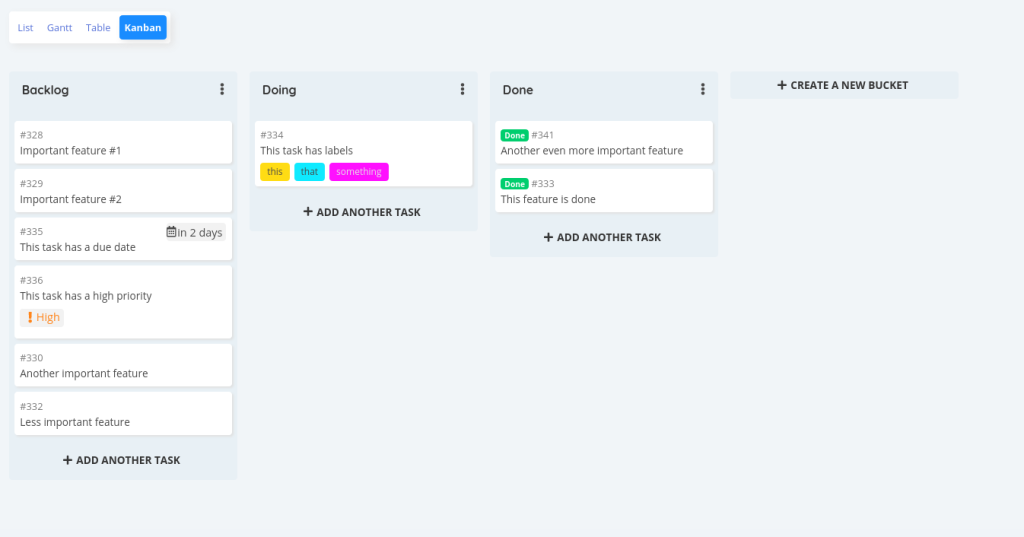
Task: Click the yellow 'this' label
Action: tap(275, 172)
